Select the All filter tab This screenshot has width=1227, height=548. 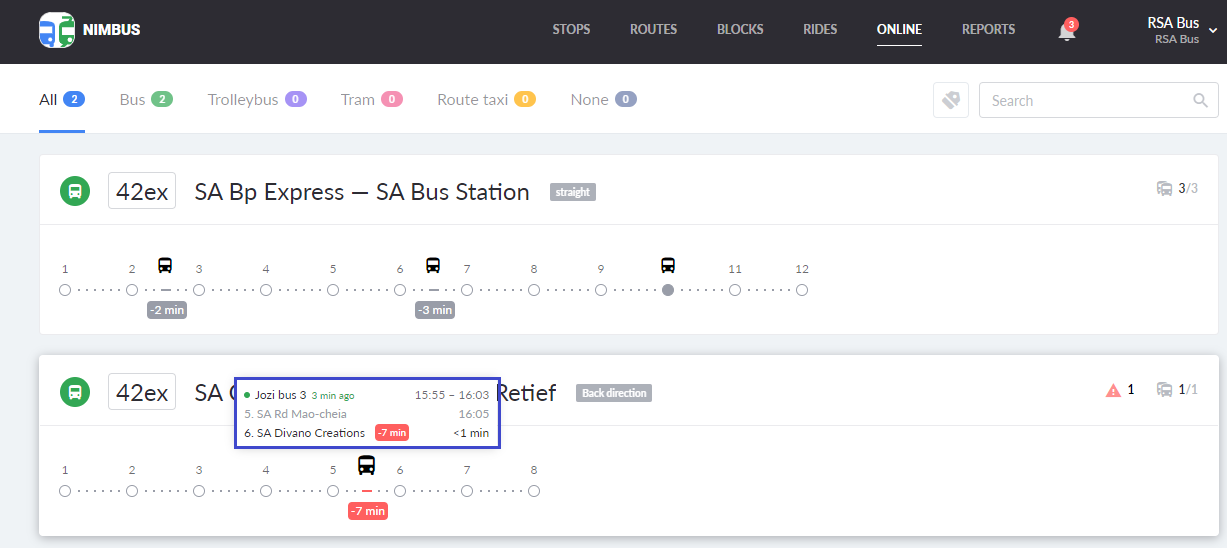coord(62,99)
